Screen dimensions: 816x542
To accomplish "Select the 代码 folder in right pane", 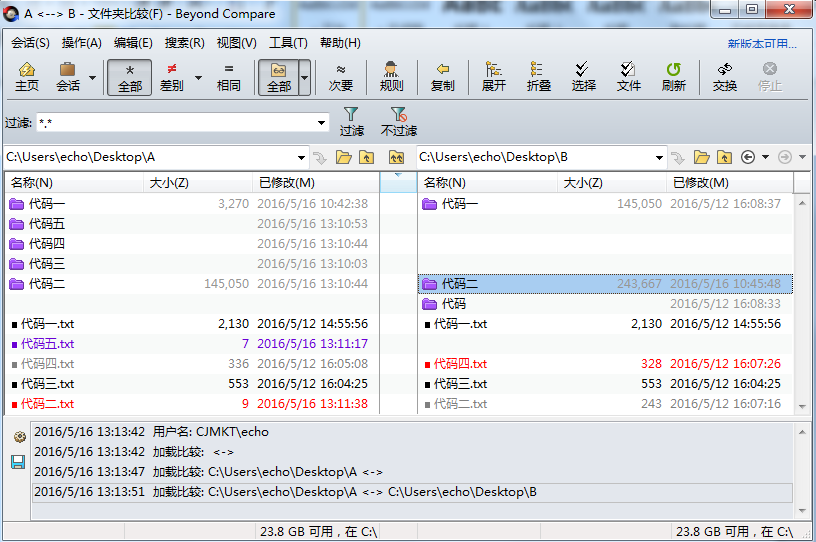I will pyautogui.click(x=605, y=304).
